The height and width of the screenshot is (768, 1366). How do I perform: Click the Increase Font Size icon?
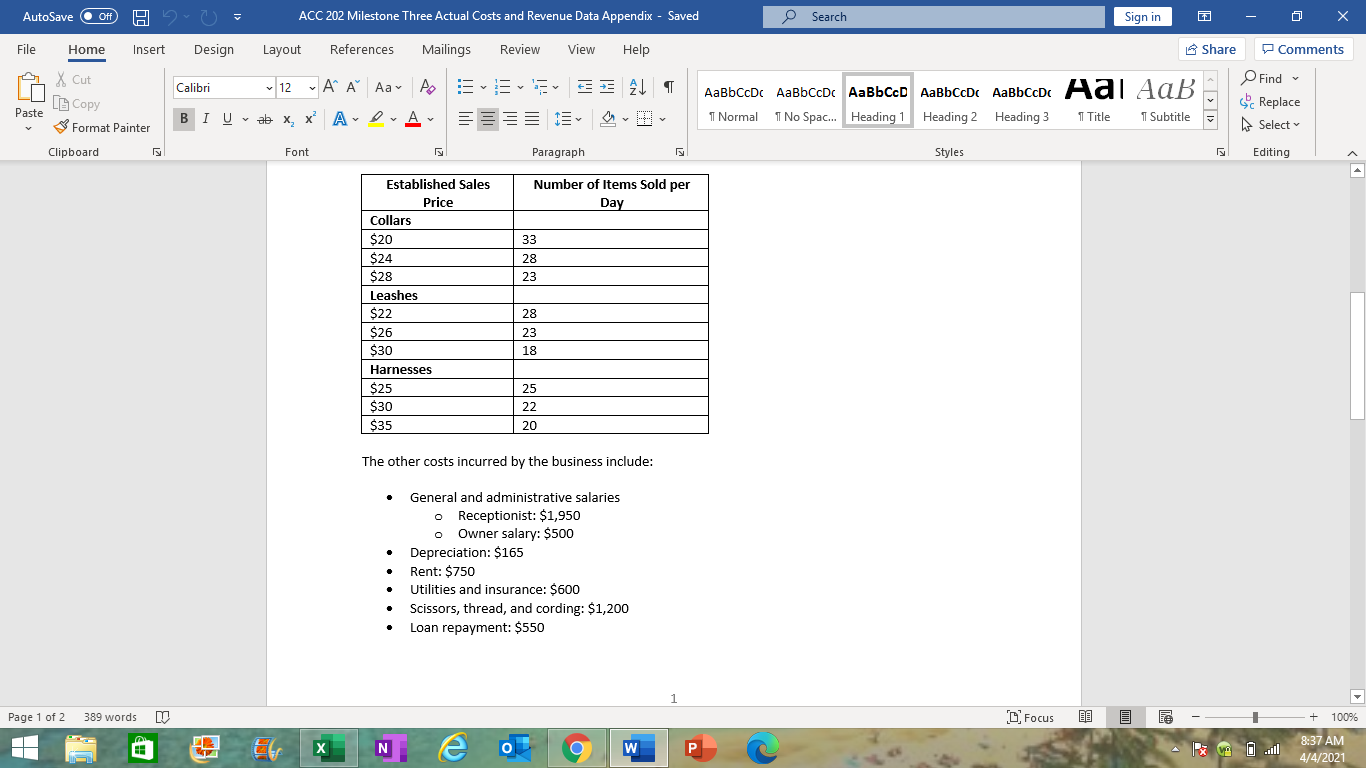pyautogui.click(x=328, y=87)
